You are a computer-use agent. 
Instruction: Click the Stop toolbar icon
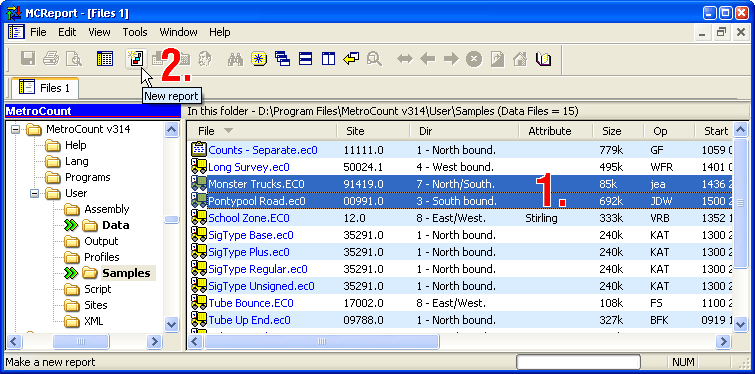click(x=474, y=59)
